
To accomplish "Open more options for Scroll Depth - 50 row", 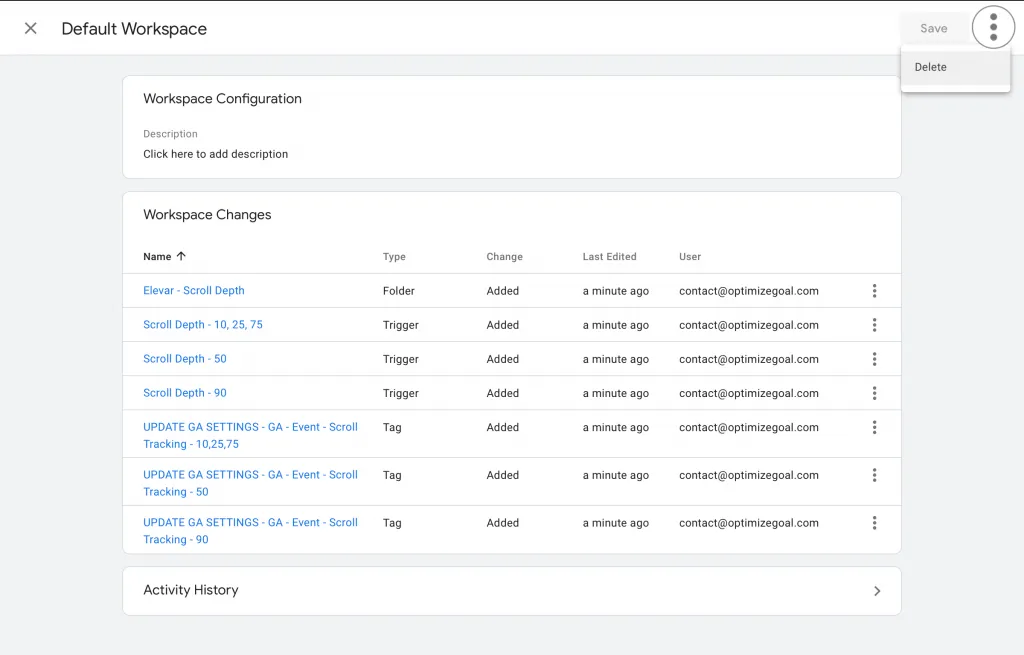I will coord(874,359).
